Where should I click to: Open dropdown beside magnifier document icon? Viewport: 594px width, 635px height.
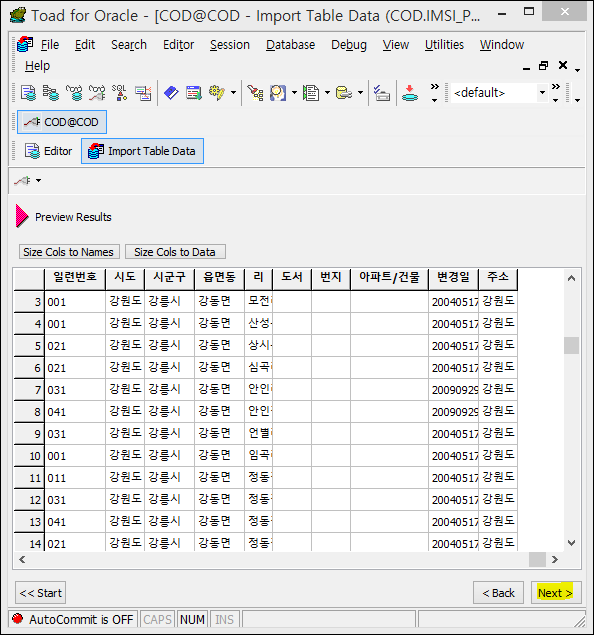(294, 93)
